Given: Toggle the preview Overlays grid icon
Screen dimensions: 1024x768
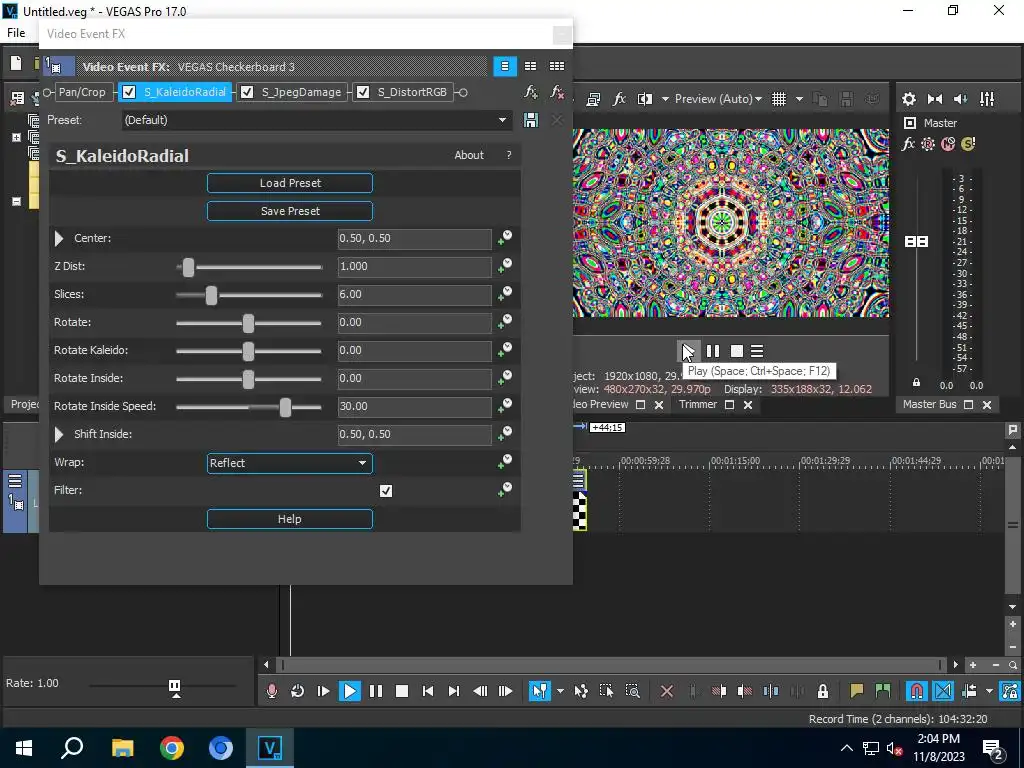Looking at the screenshot, I should point(778,99).
